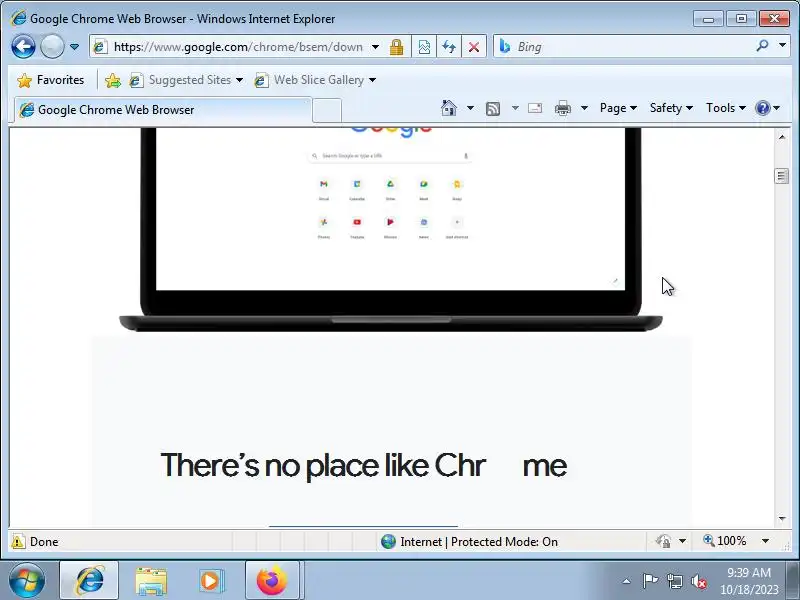Image resolution: width=800 pixels, height=600 pixels.
Task: Click the search magnifier icon
Action: [x=762, y=46]
